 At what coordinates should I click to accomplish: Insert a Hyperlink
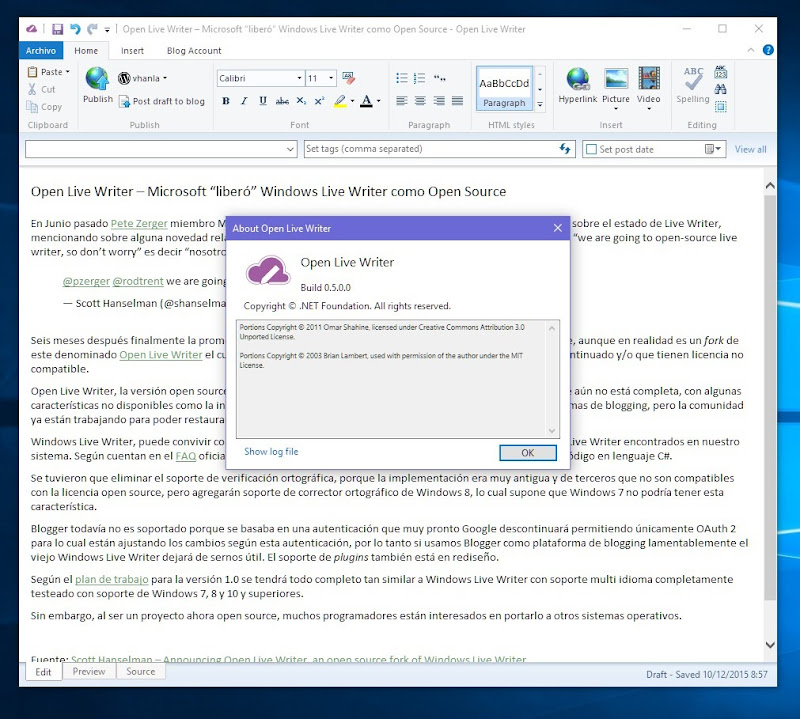pos(578,85)
